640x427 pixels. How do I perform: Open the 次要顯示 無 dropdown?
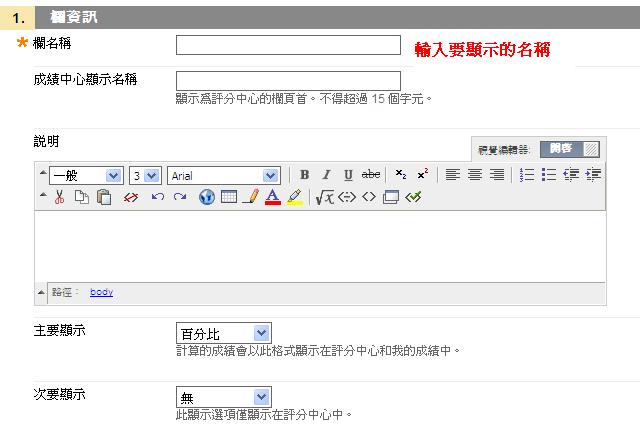point(223,397)
